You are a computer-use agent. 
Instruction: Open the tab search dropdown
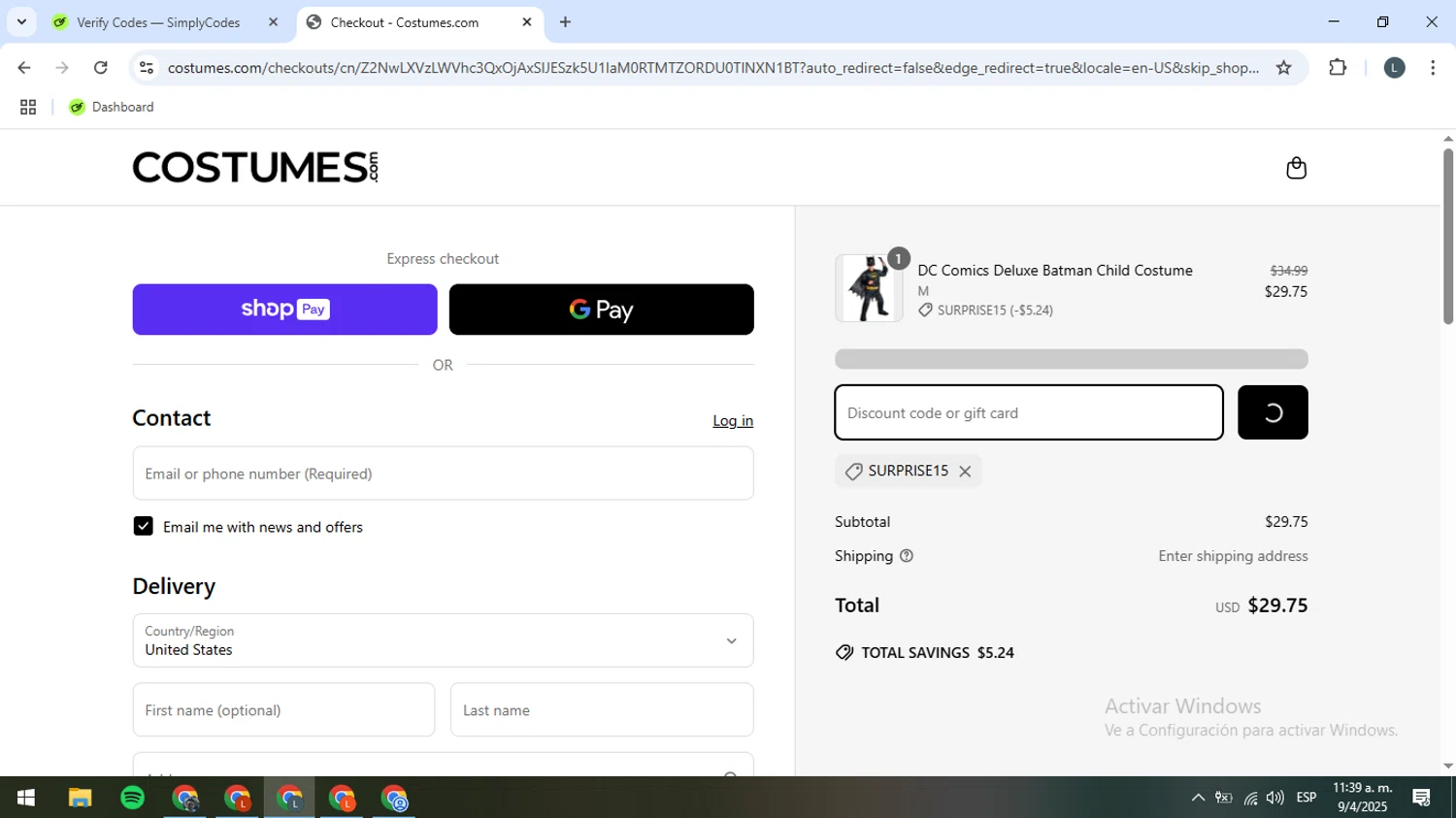pyautogui.click(x=21, y=22)
